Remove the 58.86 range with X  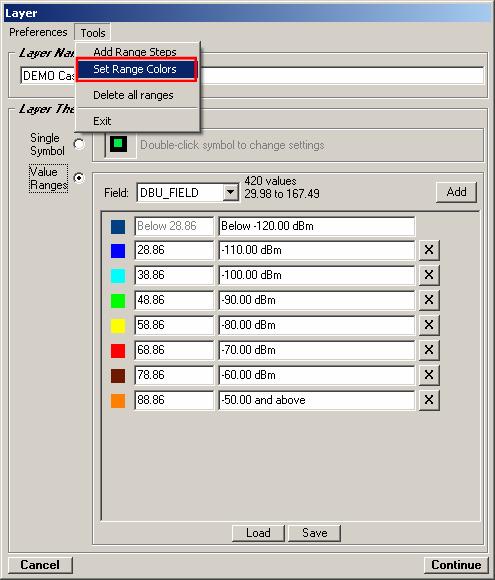point(429,325)
